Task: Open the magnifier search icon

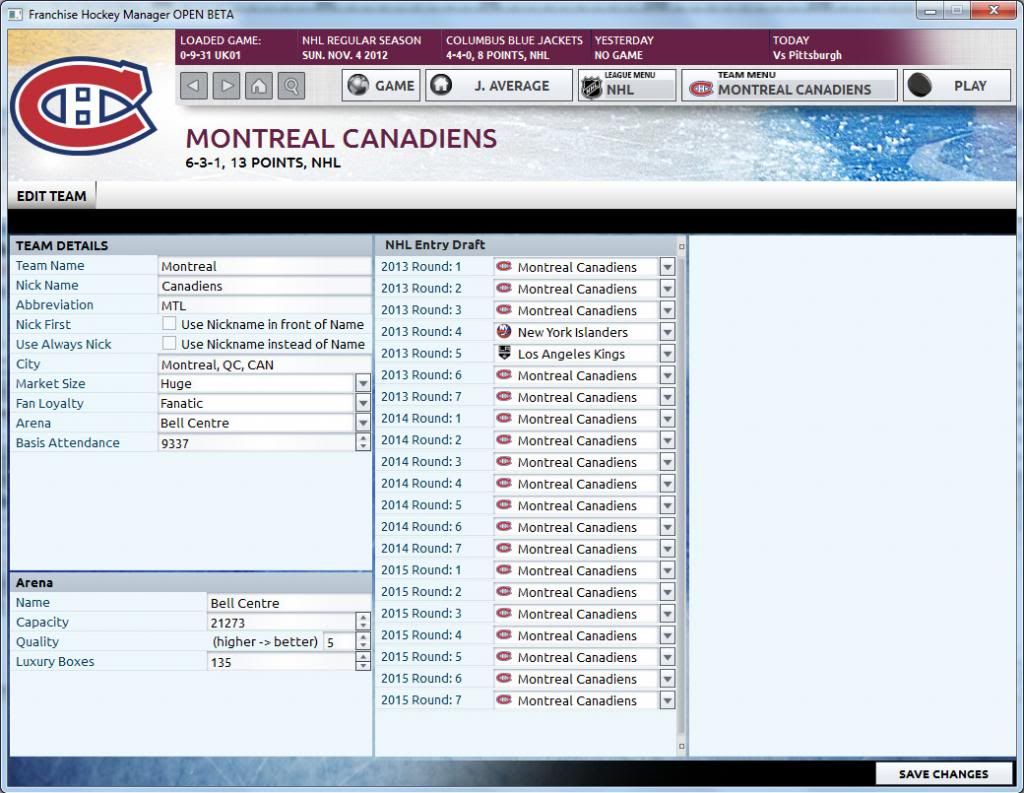Action: pos(291,86)
